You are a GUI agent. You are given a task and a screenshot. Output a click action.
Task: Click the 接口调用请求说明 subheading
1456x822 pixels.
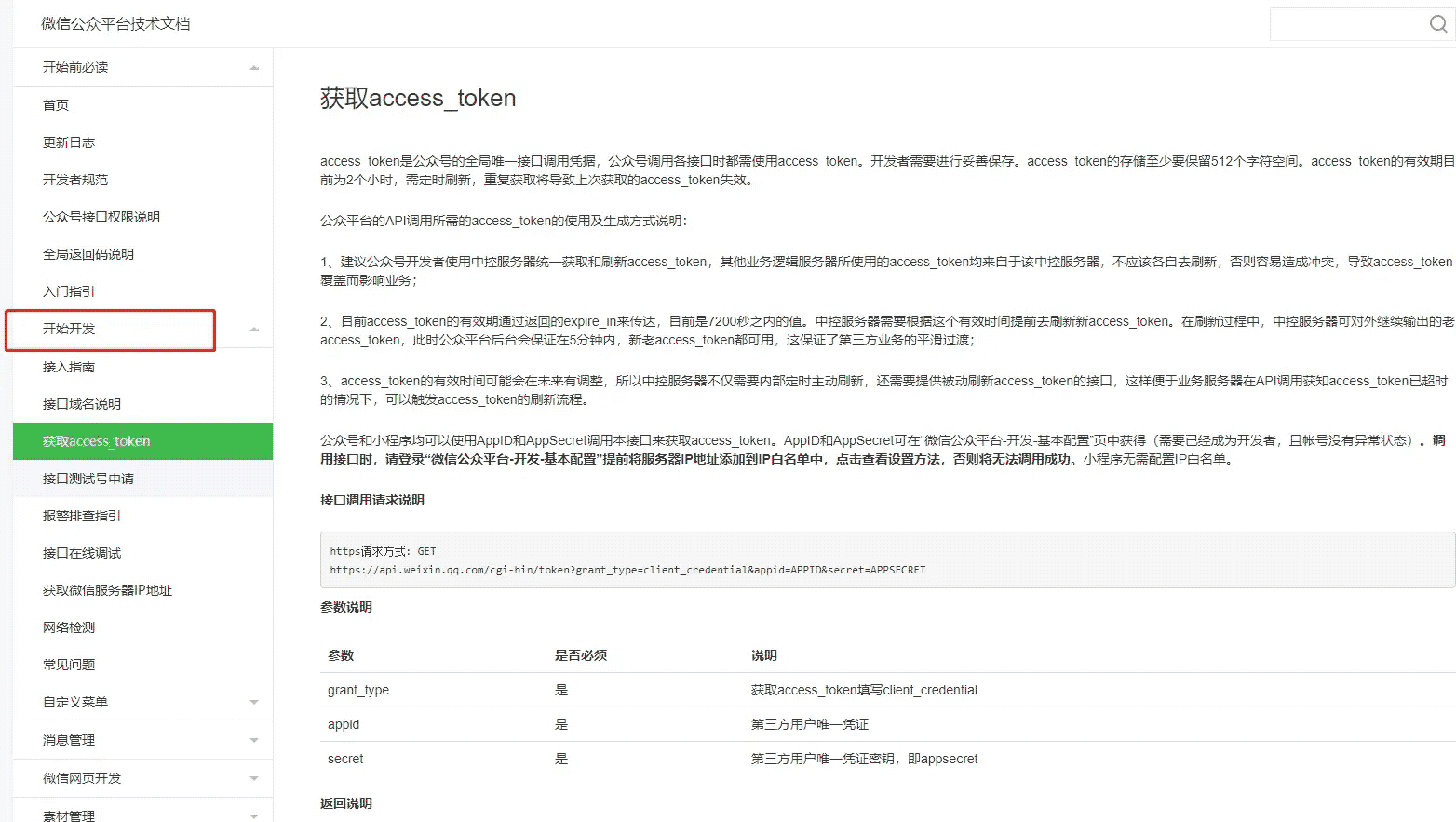click(x=372, y=500)
